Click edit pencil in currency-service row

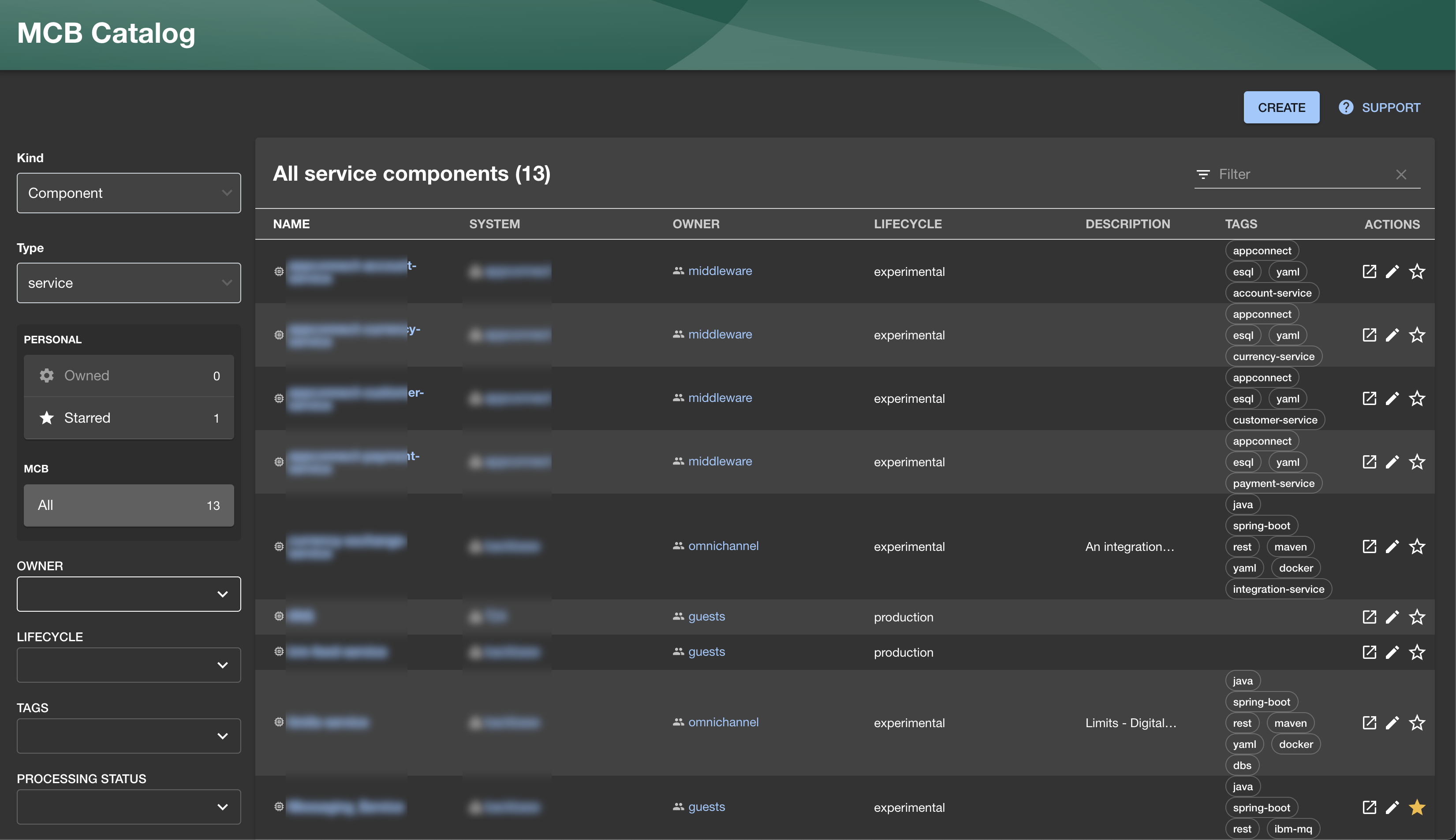click(x=1392, y=335)
